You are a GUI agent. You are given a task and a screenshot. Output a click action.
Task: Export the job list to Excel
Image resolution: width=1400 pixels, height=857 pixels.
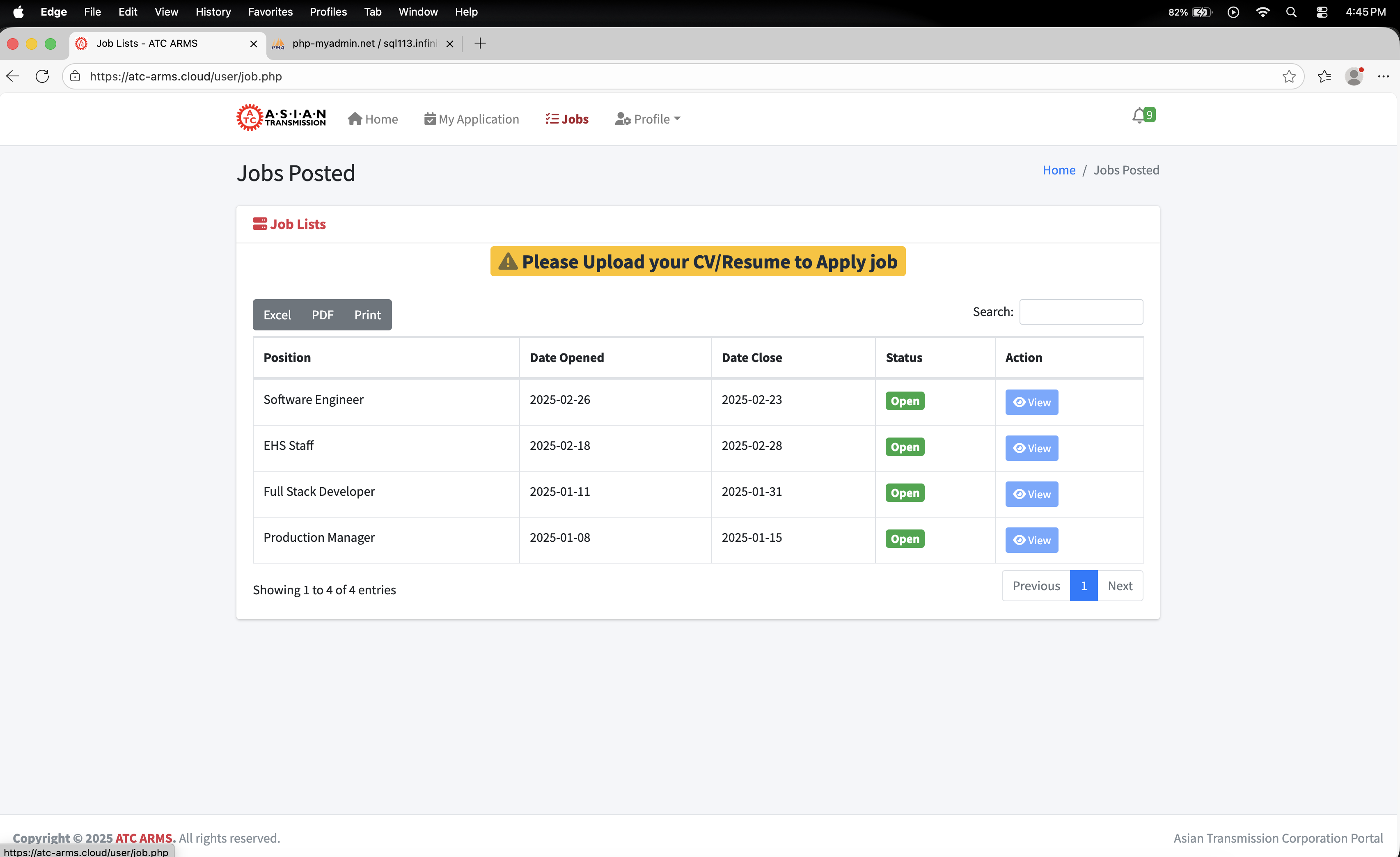(x=277, y=315)
